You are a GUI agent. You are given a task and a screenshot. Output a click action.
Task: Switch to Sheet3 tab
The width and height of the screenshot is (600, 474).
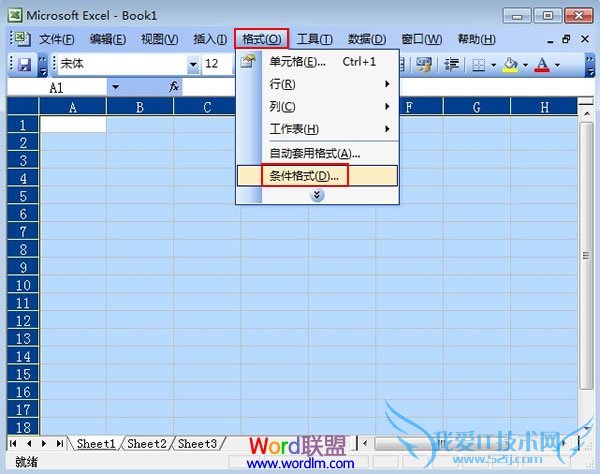pos(197,443)
